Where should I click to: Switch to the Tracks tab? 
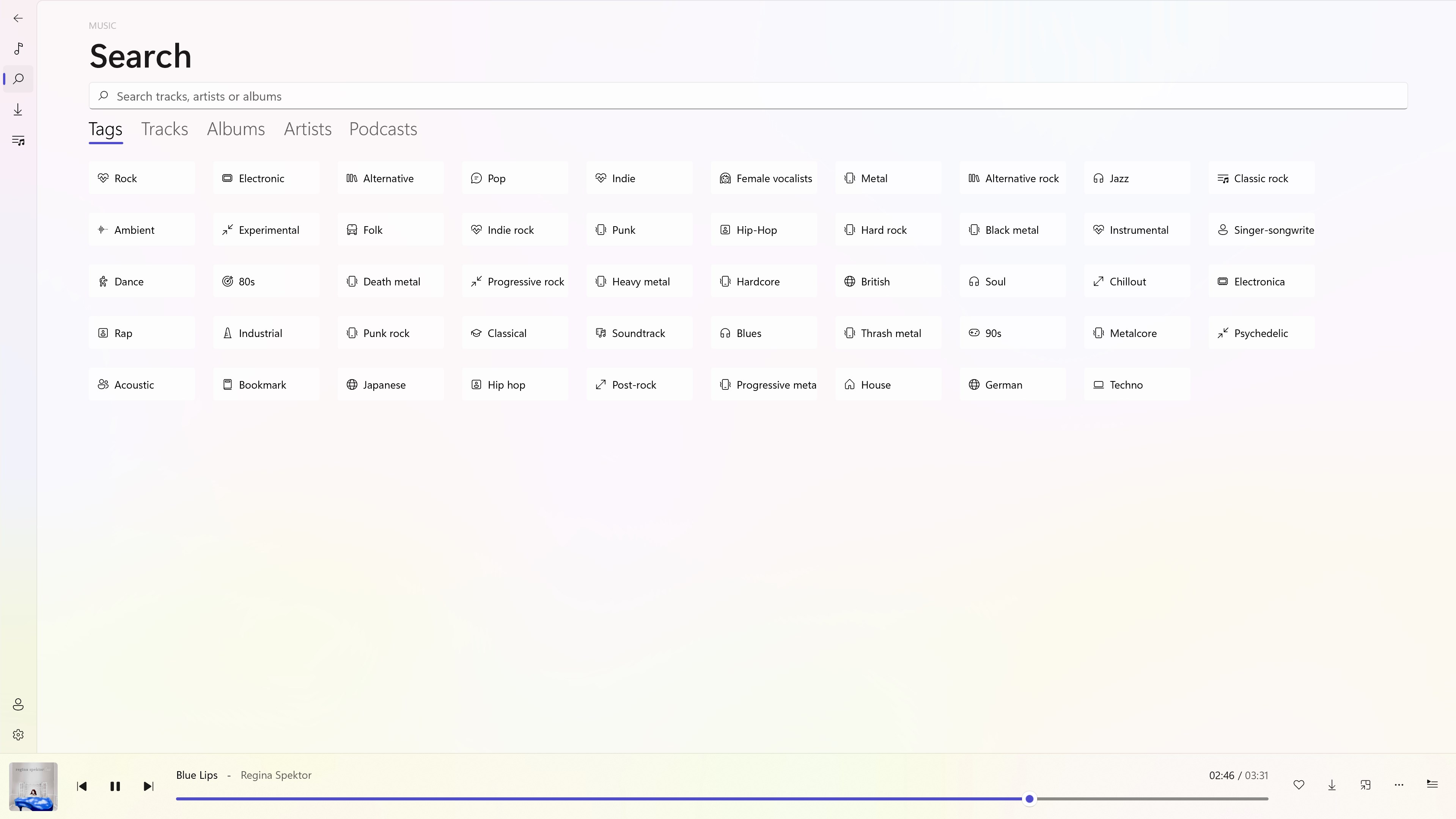(165, 129)
